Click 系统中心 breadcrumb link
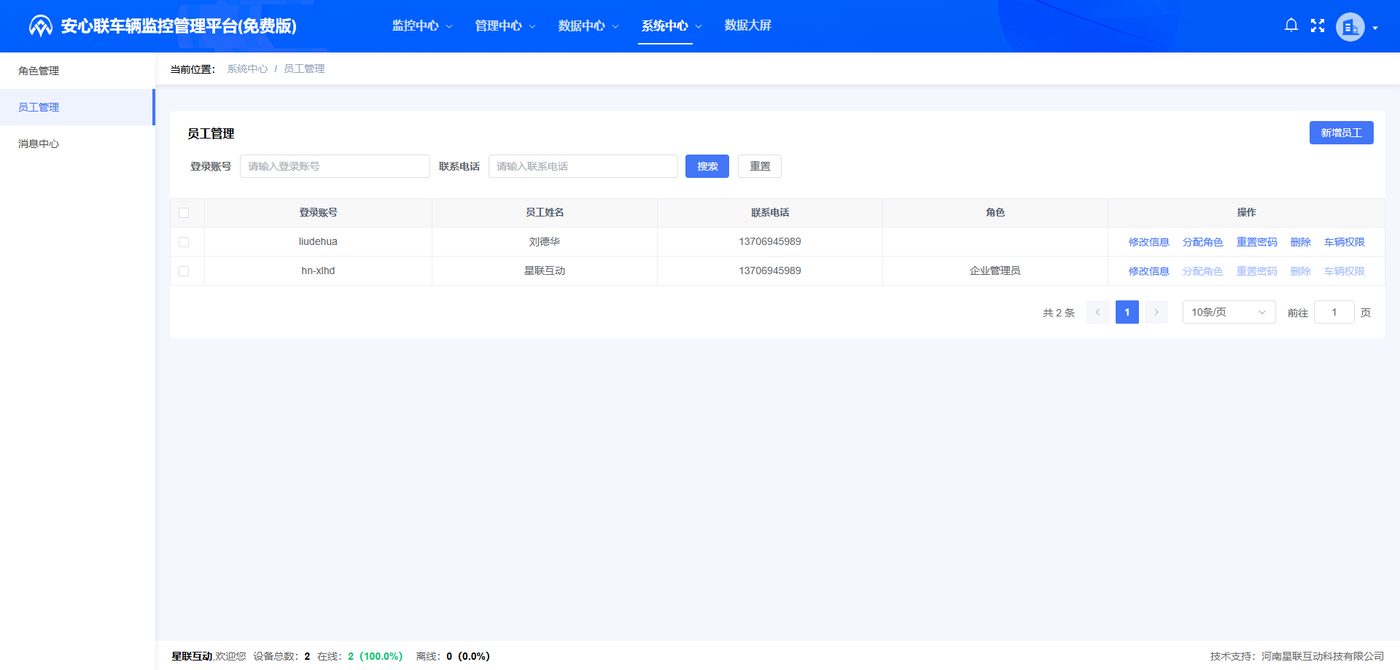 (247, 69)
